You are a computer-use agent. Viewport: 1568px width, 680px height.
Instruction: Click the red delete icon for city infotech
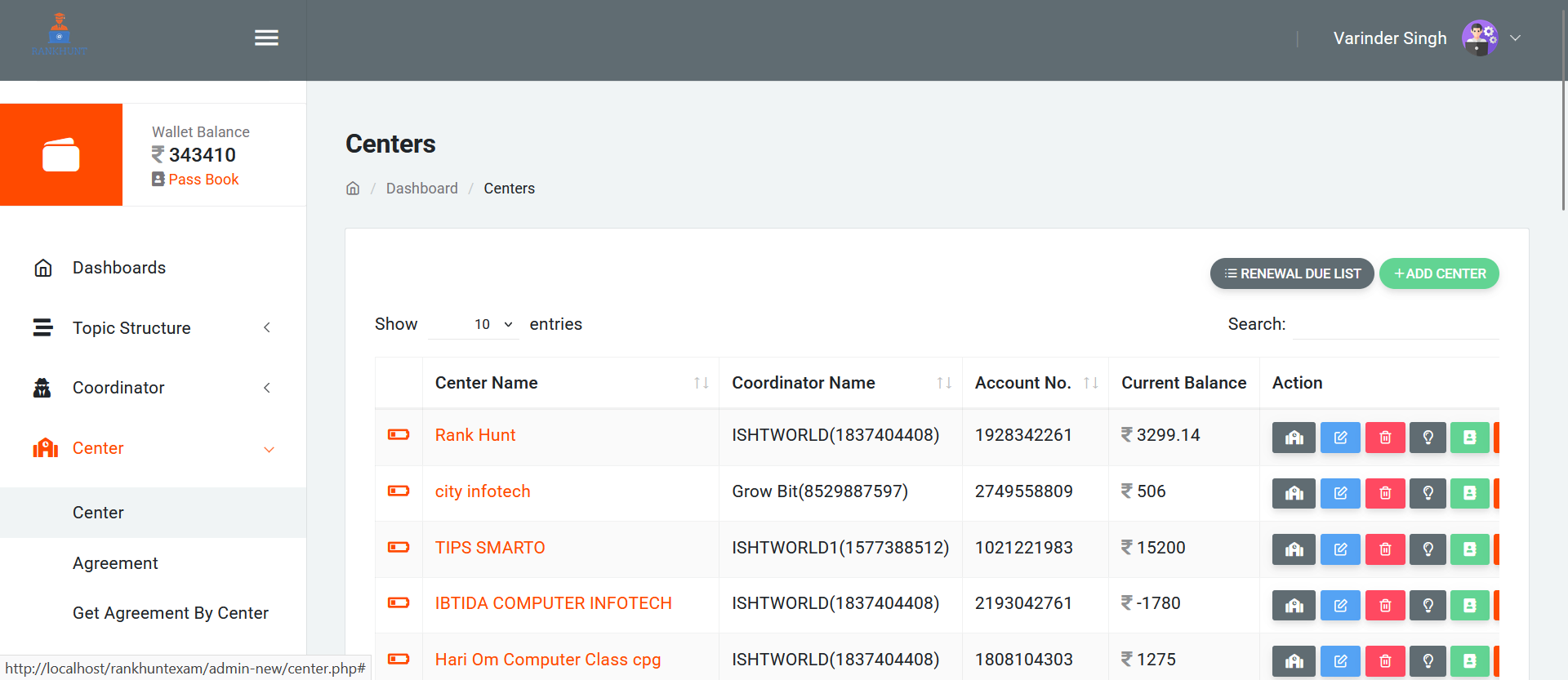coord(1385,493)
